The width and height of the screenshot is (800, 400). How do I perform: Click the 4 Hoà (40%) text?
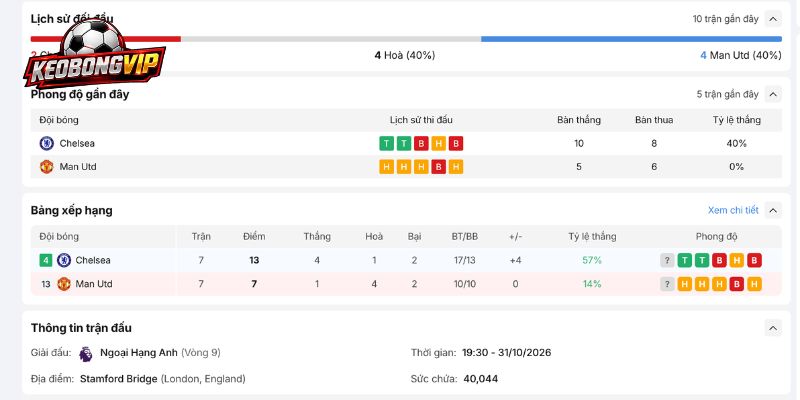pos(405,55)
